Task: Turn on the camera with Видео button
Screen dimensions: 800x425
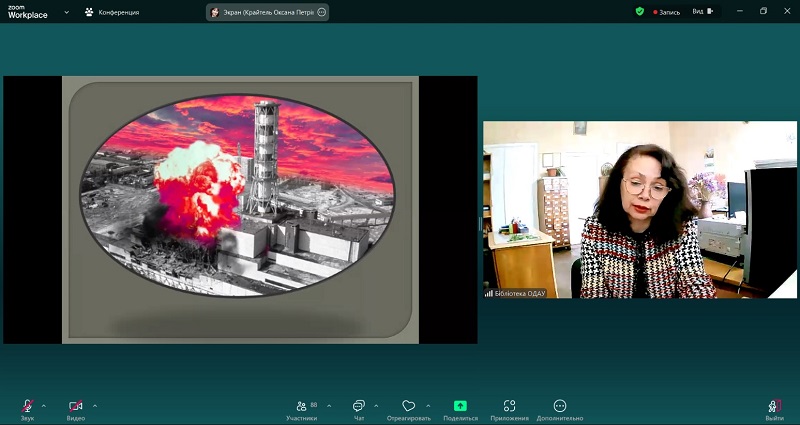Action: (76, 407)
